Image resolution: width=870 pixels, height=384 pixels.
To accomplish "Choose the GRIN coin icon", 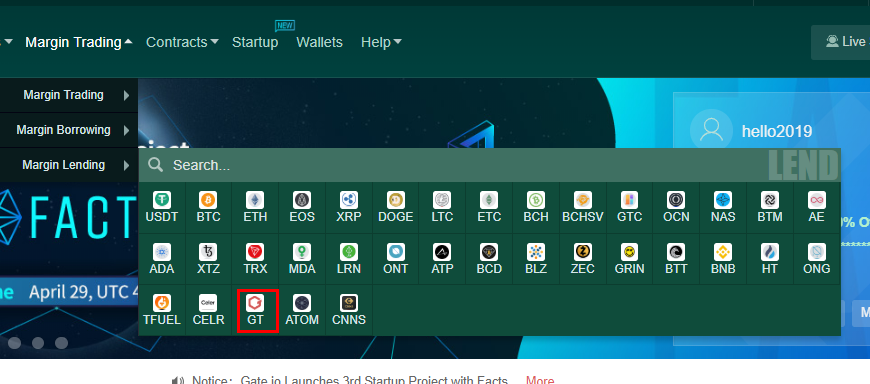I will tap(629, 252).
